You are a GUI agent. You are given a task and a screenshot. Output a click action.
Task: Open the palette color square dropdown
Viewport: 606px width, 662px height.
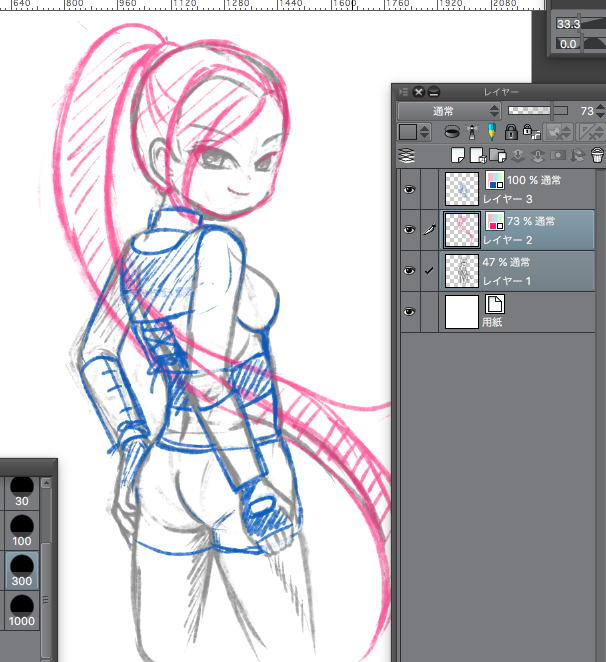[x=414, y=132]
